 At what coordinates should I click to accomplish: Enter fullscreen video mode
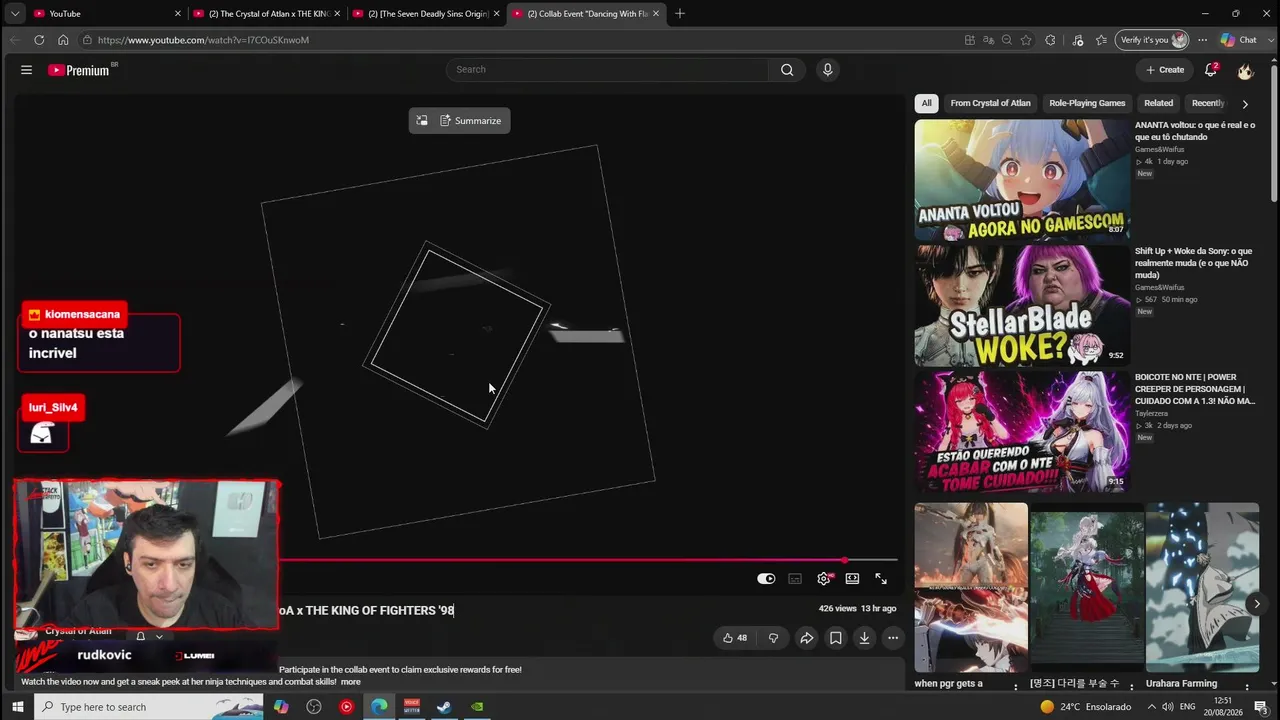coord(881,578)
